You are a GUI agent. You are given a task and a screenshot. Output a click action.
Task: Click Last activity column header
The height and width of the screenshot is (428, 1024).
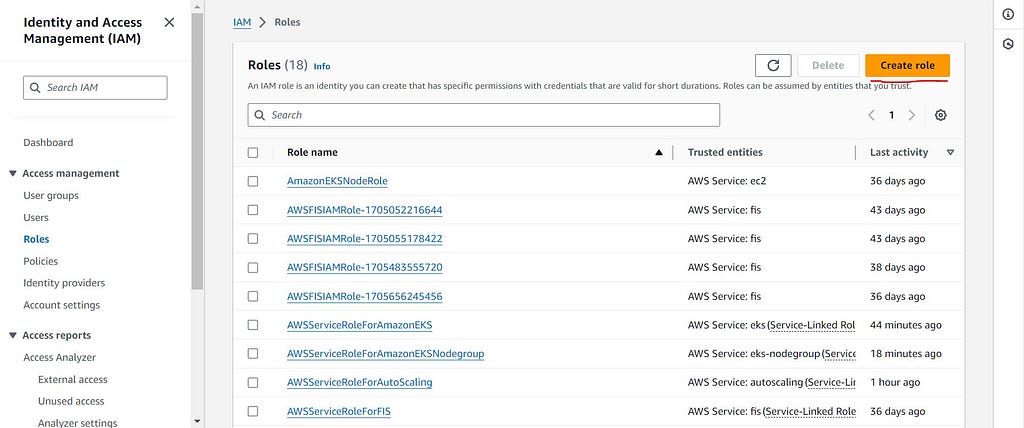899,152
